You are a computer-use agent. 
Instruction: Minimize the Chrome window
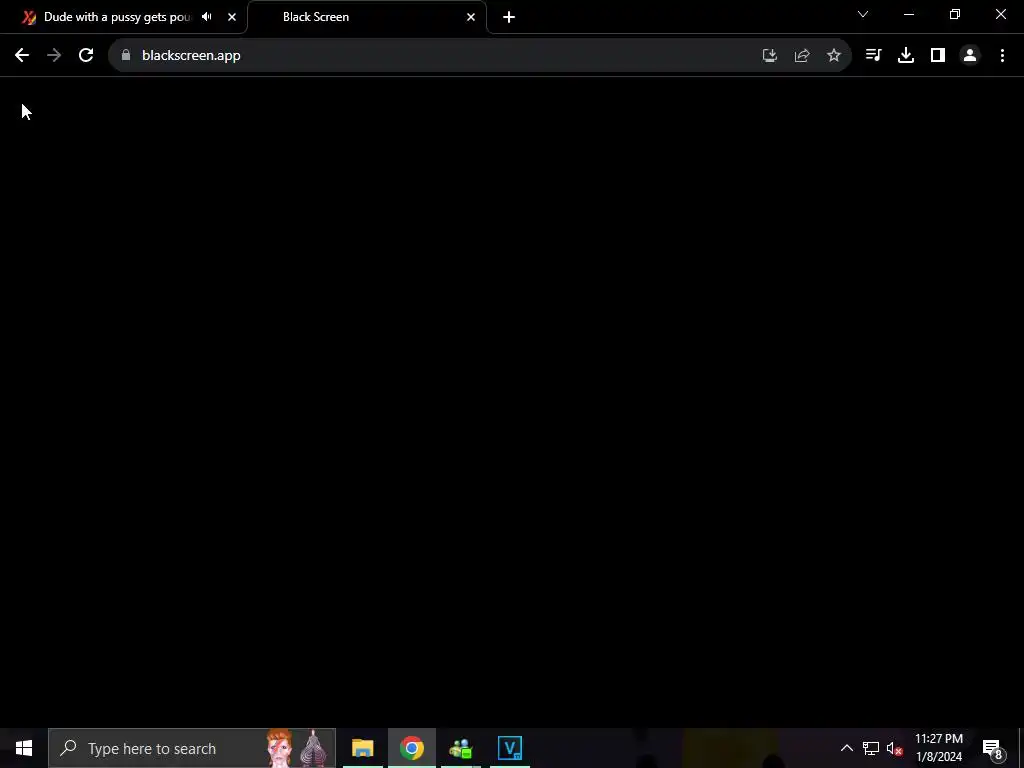coord(908,14)
